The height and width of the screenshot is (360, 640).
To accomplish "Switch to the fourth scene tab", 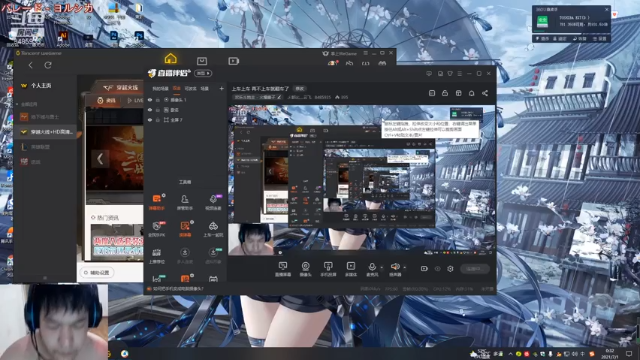I will [204, 89].
